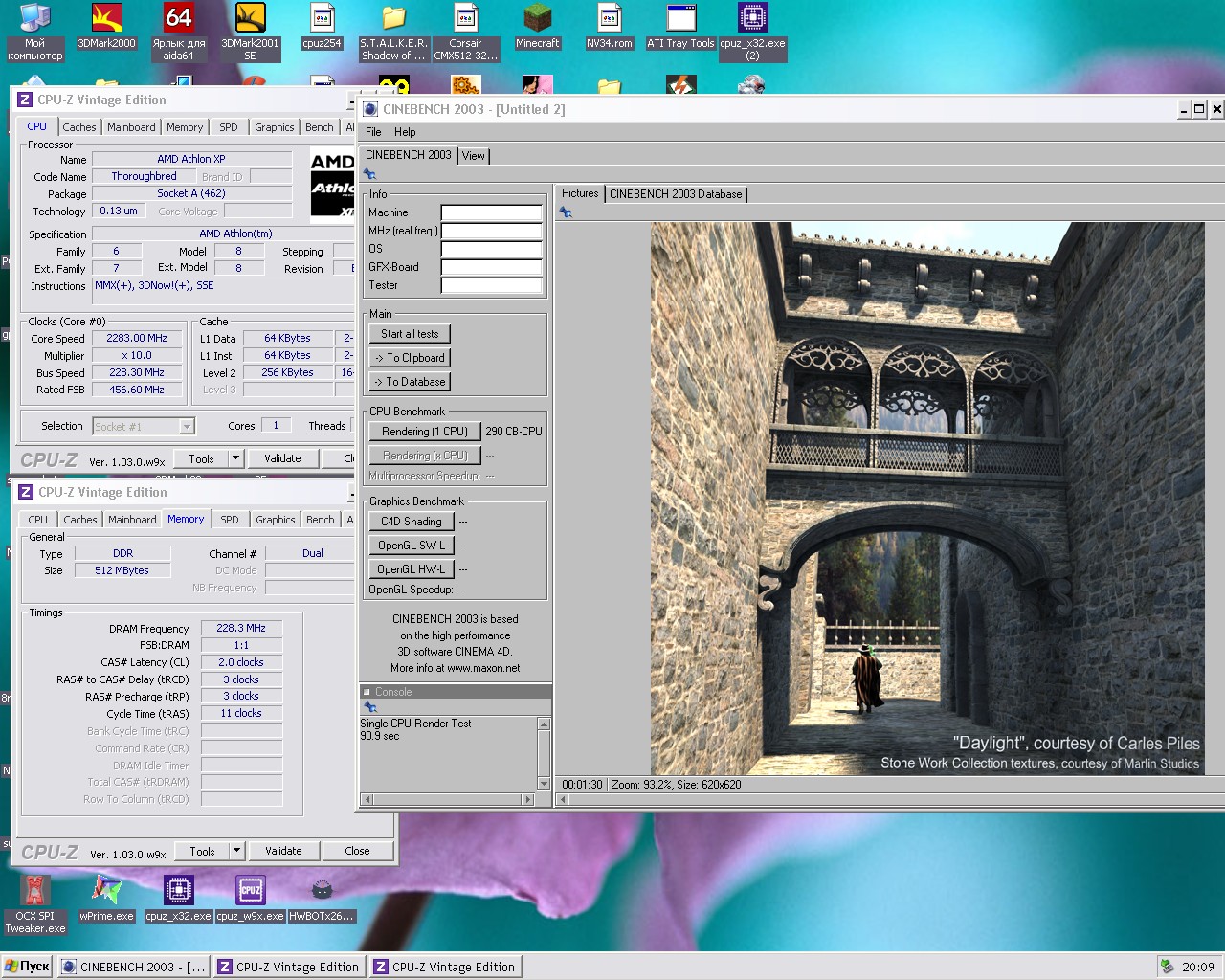Open Graphics tab in Memory CPU-Z window
The width and height of the screenshot is (1225, 980).
click(276, 520)
